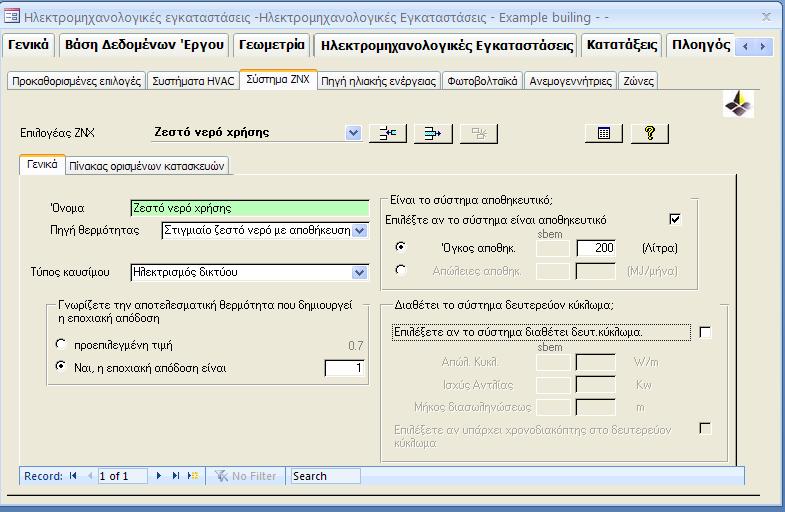Click the export arrows toolbar icon beside the ΖΝΧ selector
Image resolution: width=785 pixels, height=512 pixels.
pos(433,133)
